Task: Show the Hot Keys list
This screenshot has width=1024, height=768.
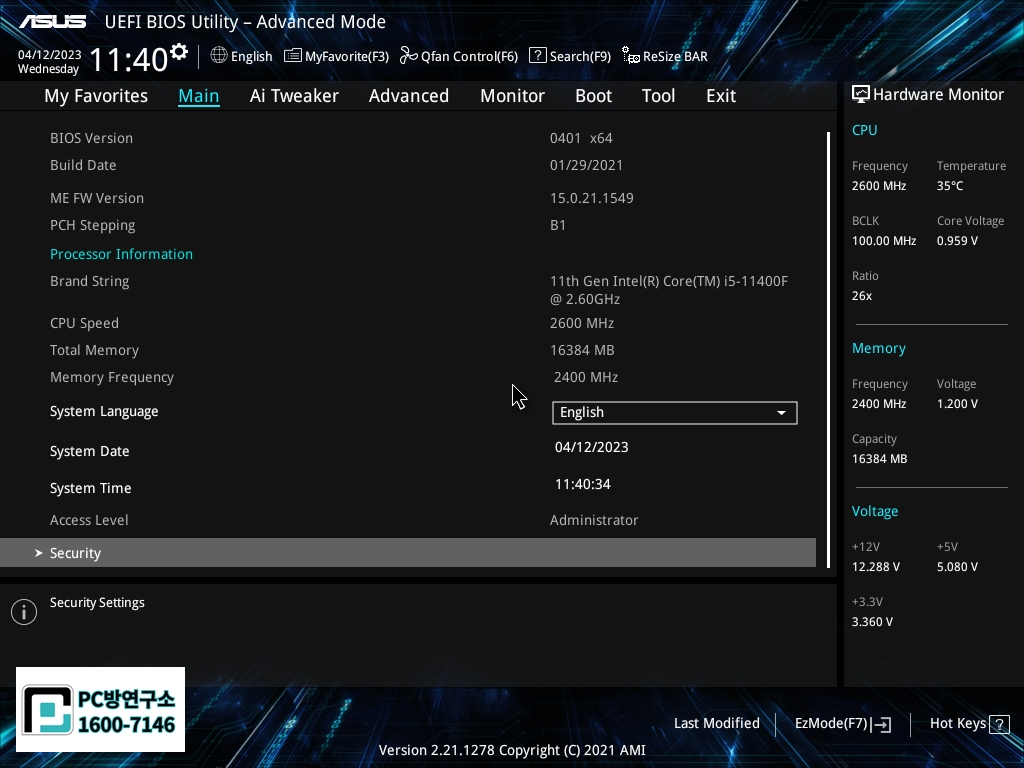Action: coord(969,724)
